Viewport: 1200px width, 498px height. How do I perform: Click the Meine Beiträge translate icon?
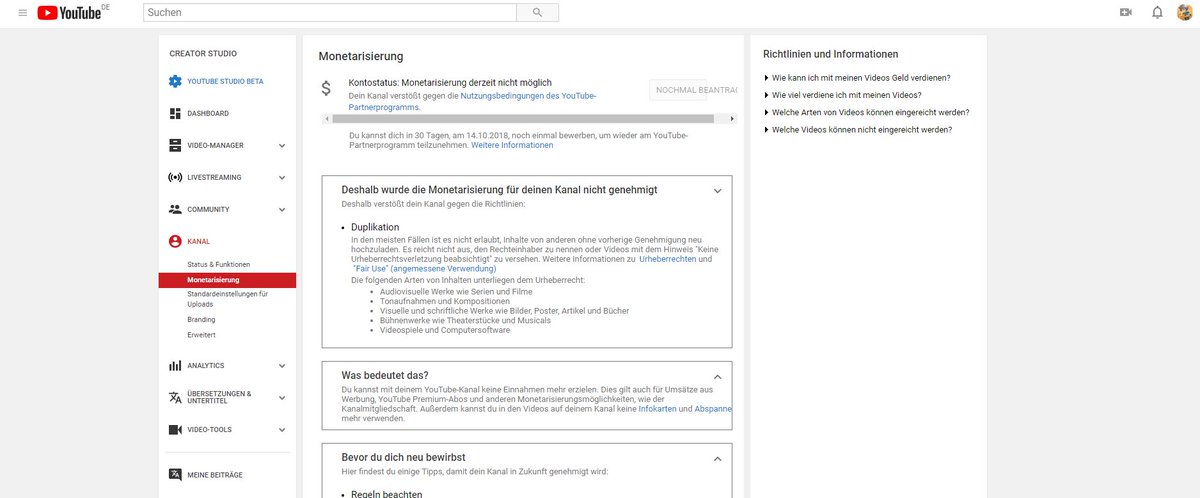pyautogui.click(x=175, y=474)
